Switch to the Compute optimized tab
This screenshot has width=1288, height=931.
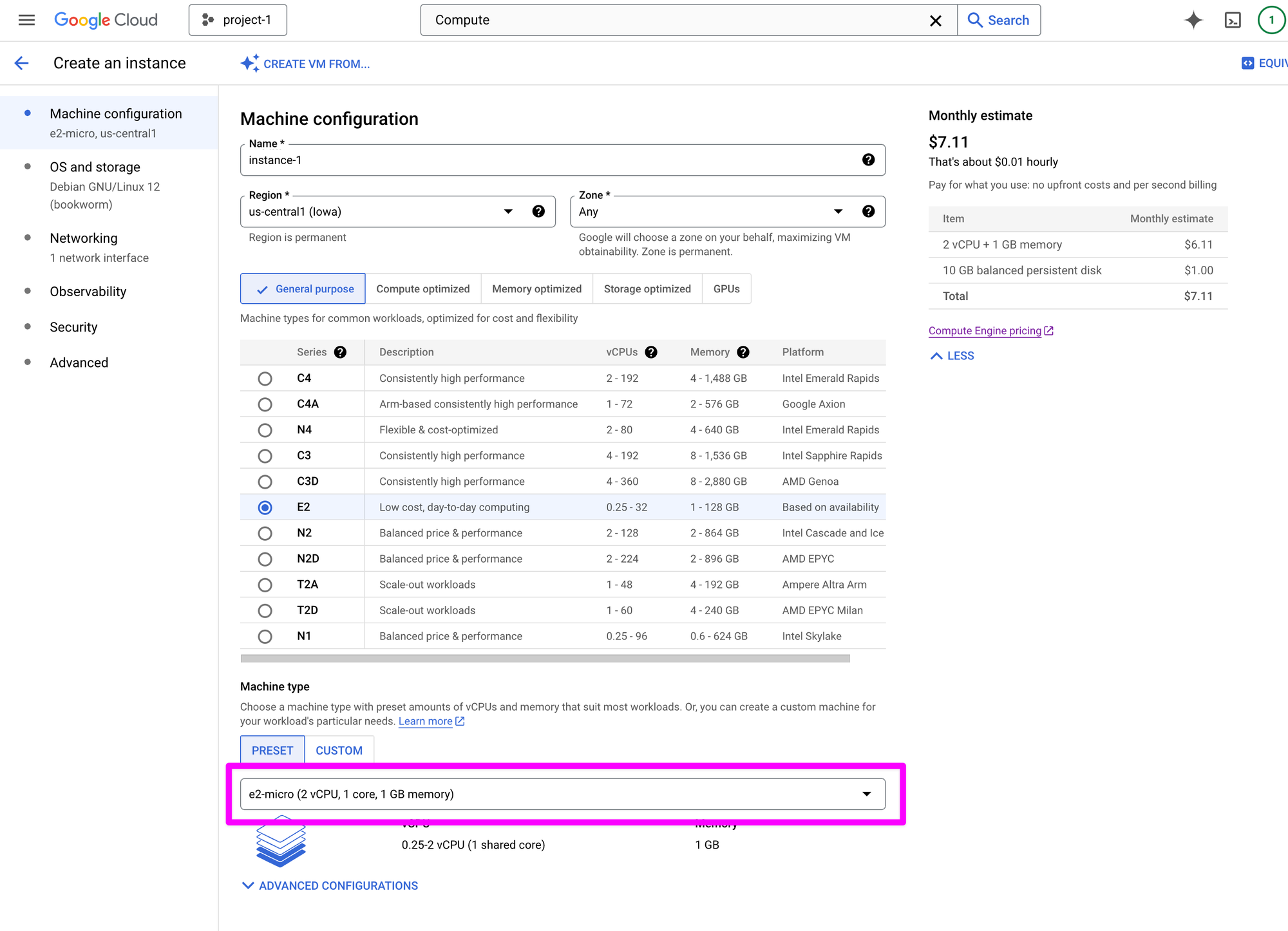point(422,289)
